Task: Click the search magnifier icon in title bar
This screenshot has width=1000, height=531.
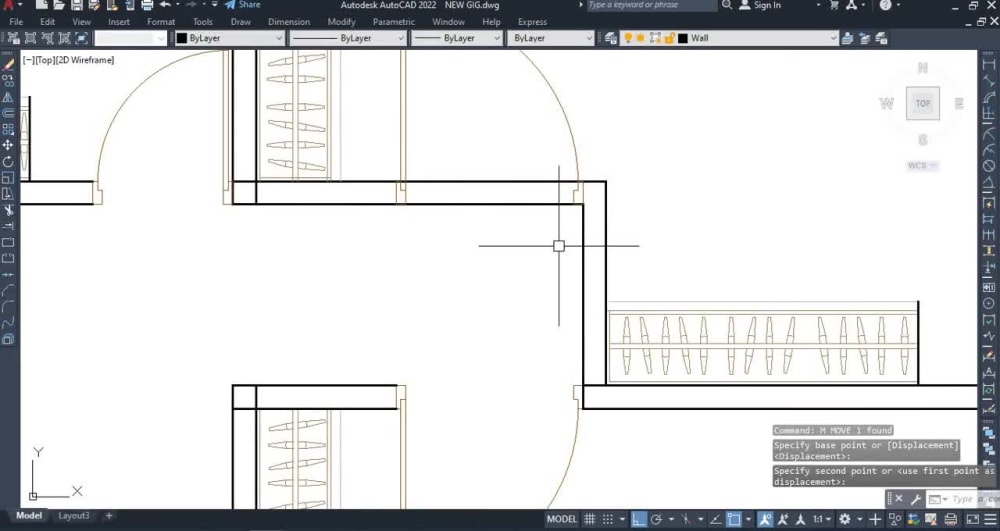Action: click(x=727, y=5)
